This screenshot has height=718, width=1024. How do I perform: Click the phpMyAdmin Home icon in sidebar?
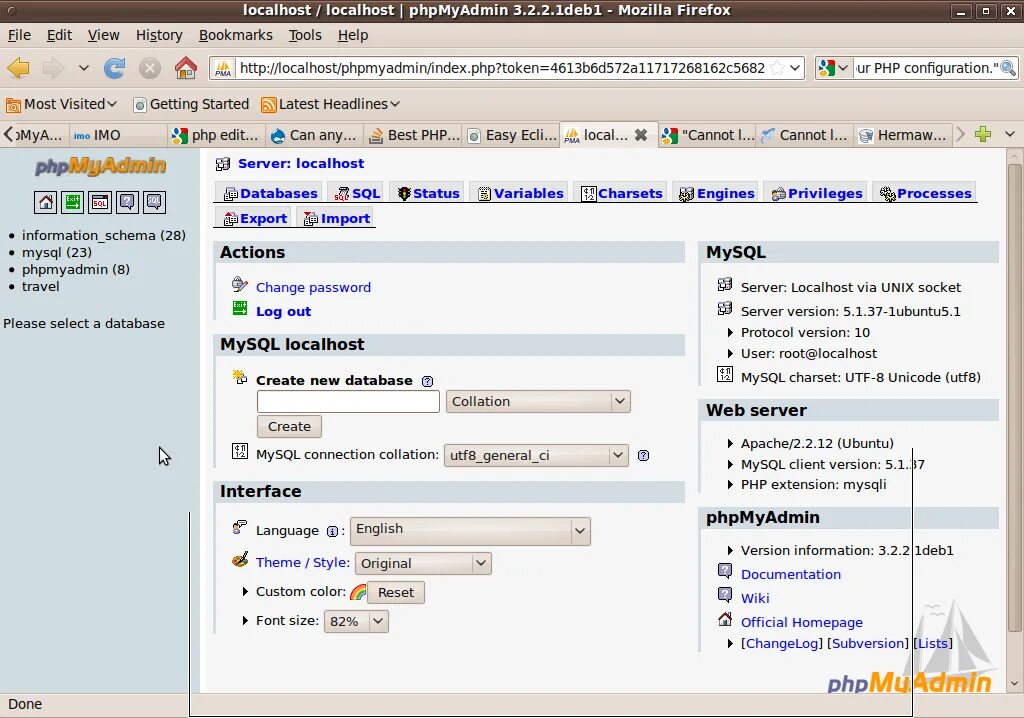pyautogui.click(x=45, y=203)
